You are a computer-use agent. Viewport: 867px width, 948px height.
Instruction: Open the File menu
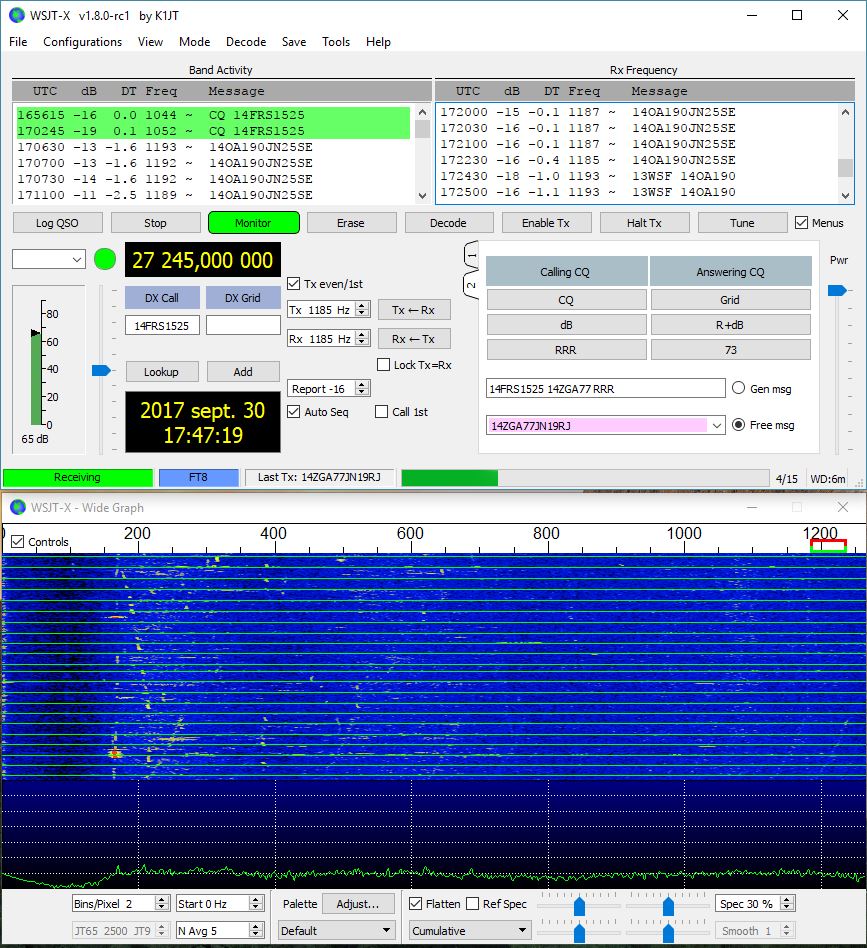point(18,42)
